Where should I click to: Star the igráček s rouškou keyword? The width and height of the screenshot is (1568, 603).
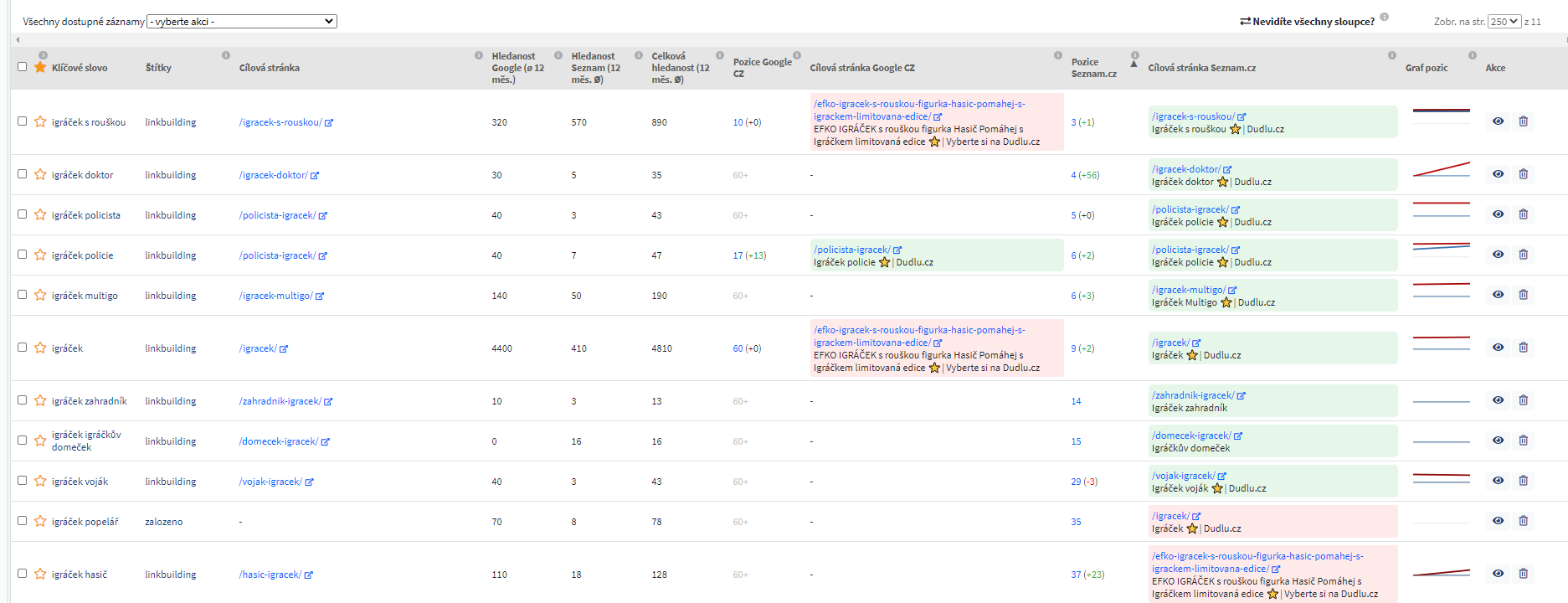40,121
